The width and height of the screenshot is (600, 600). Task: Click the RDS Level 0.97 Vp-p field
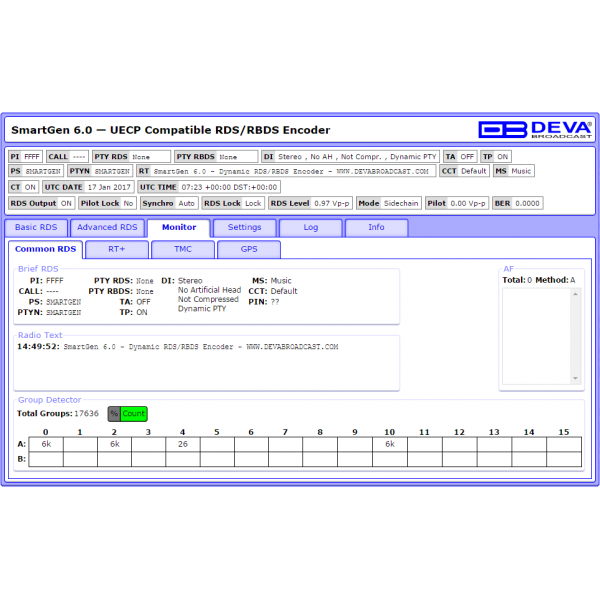pyautogui.click(x=310, y=203)
